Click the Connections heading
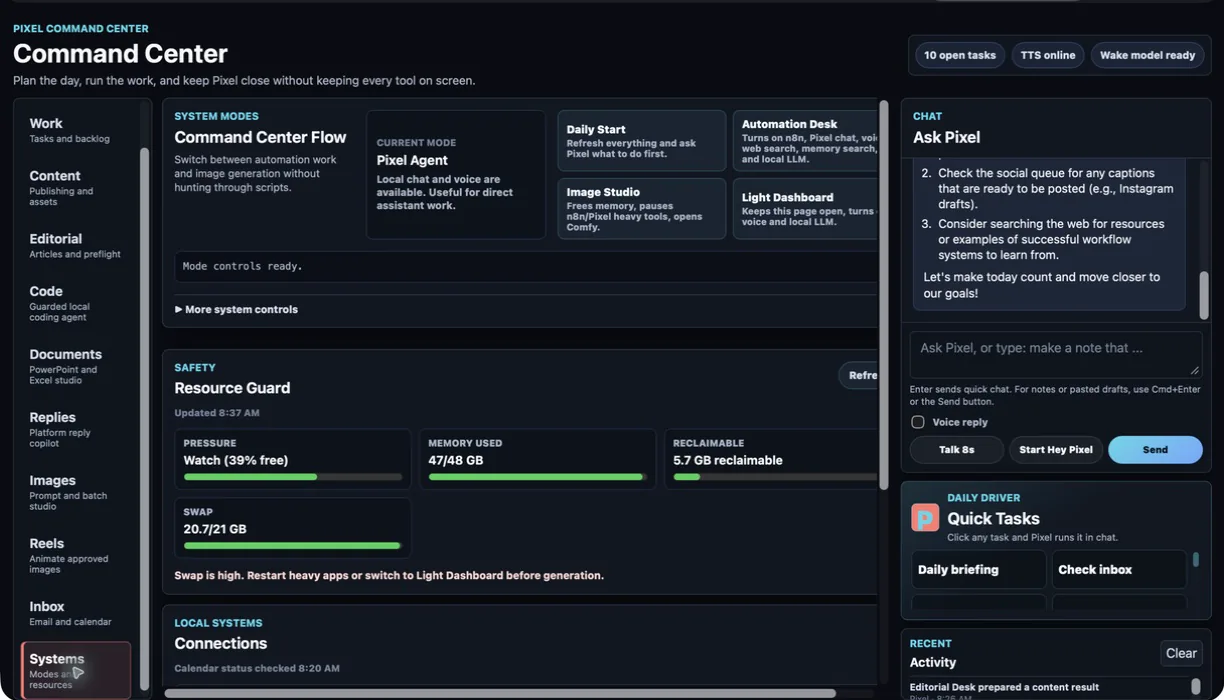1224x700 pixels. (221, 643)
